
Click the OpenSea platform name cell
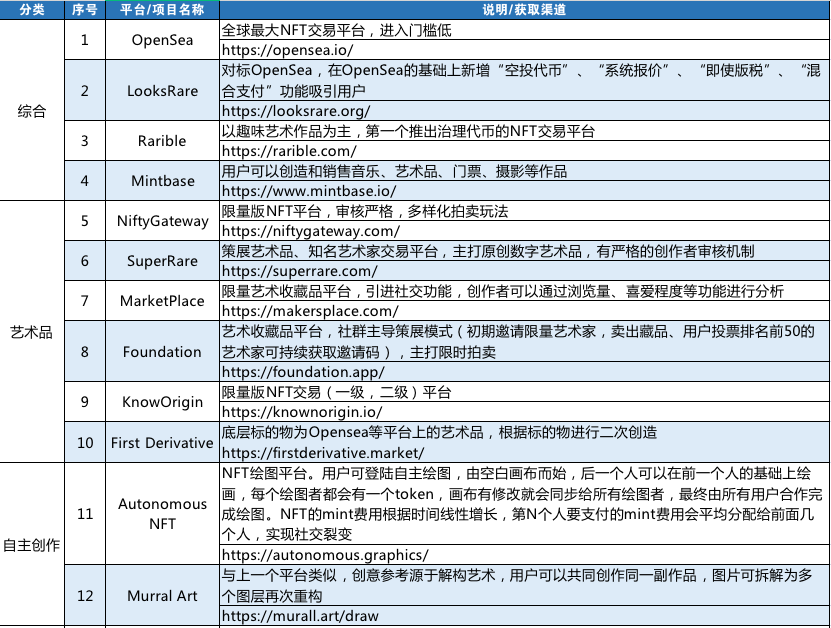tap(162, 40)
